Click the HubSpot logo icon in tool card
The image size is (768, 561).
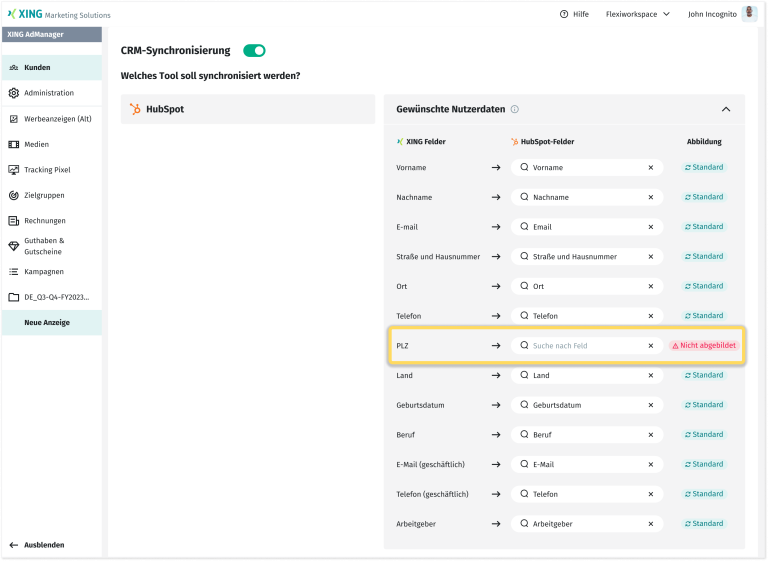click(135, 109)
